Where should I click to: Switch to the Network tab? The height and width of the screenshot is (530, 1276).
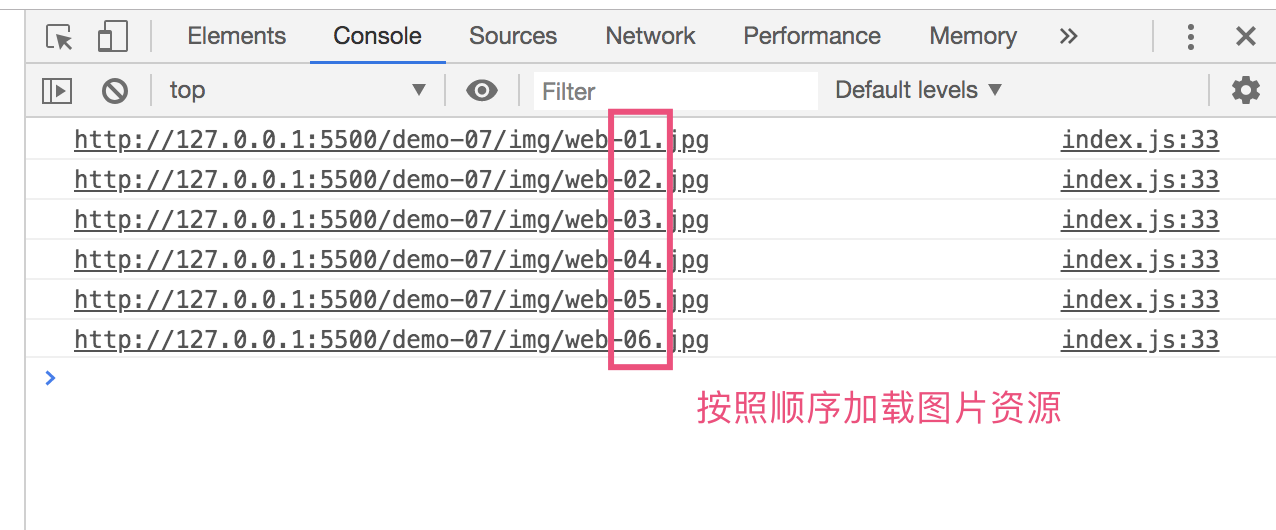coord(650,37)
